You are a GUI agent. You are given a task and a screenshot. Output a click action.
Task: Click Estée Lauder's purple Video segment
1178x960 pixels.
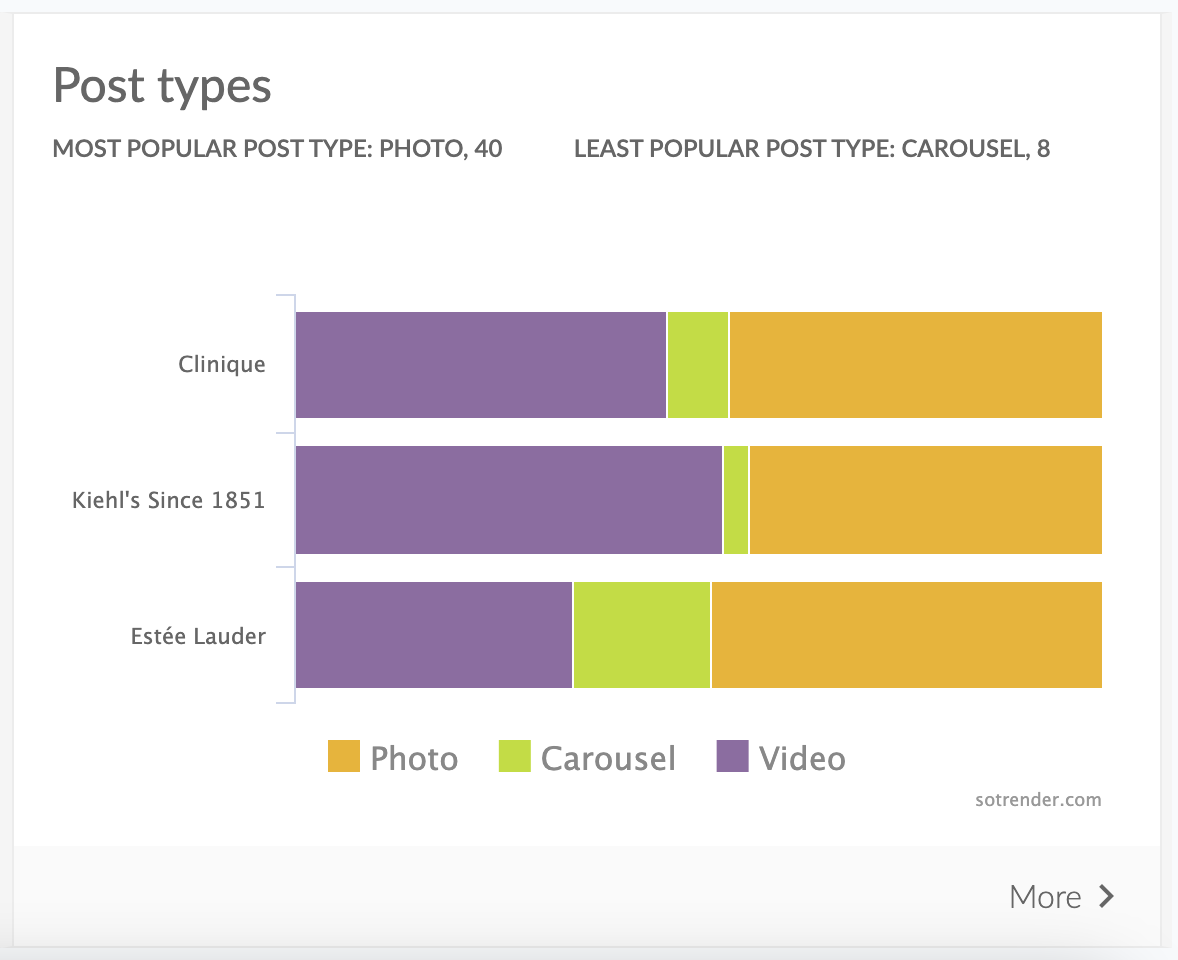point(434,635)
